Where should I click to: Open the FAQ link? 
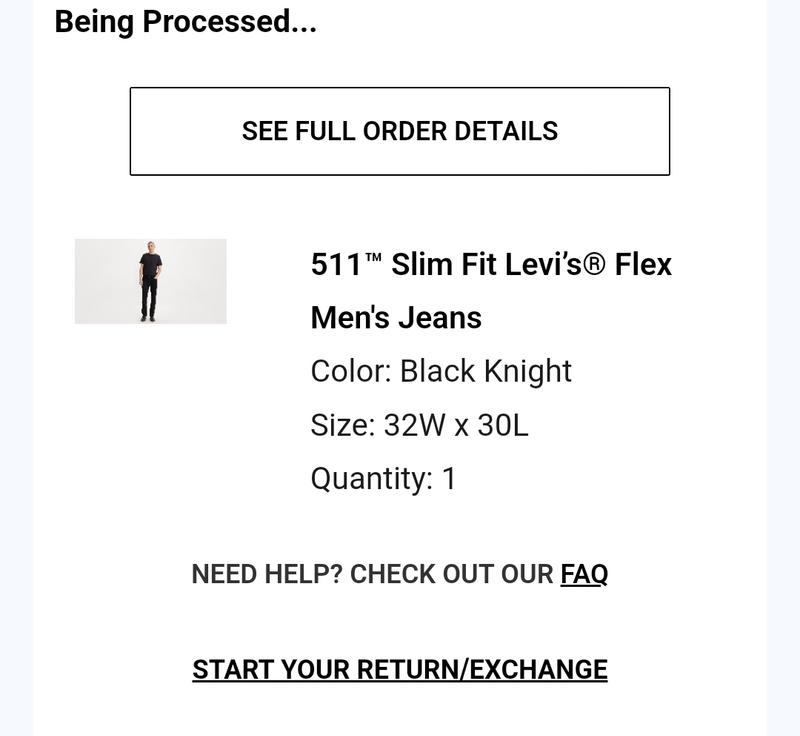pyautogui.click(x=584, y=574)
